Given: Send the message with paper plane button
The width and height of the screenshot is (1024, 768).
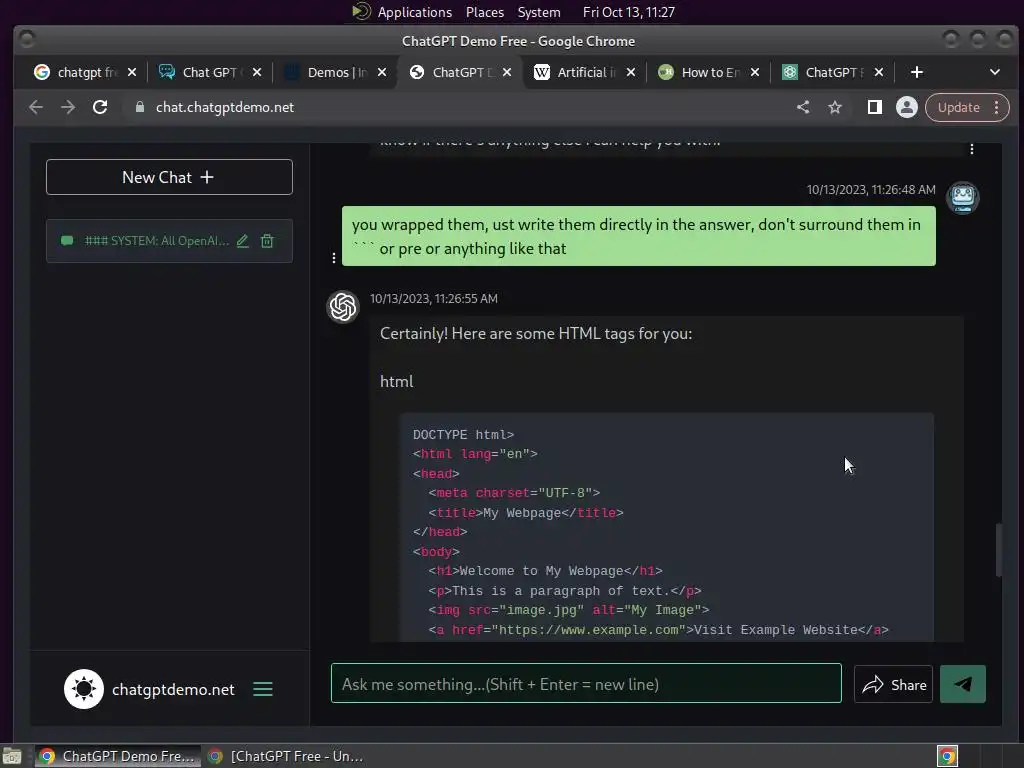Looking at the screenshot, I should point(963,684).
